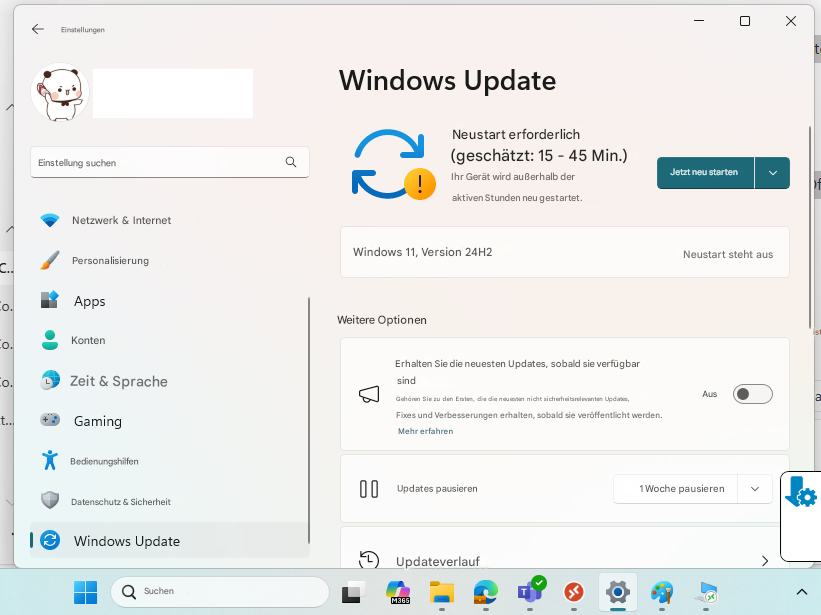The width and height of the screenshot is (821, 615).
Task: Select the Apps icon in the sidebar
Action: pyautogui.click(x=51, y=300)
